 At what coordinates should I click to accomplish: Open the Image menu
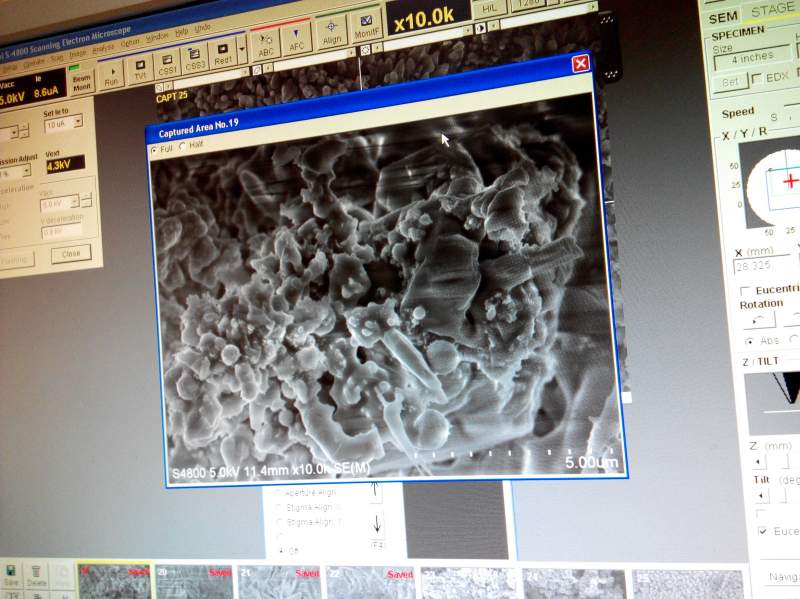[x=78, y=54]
